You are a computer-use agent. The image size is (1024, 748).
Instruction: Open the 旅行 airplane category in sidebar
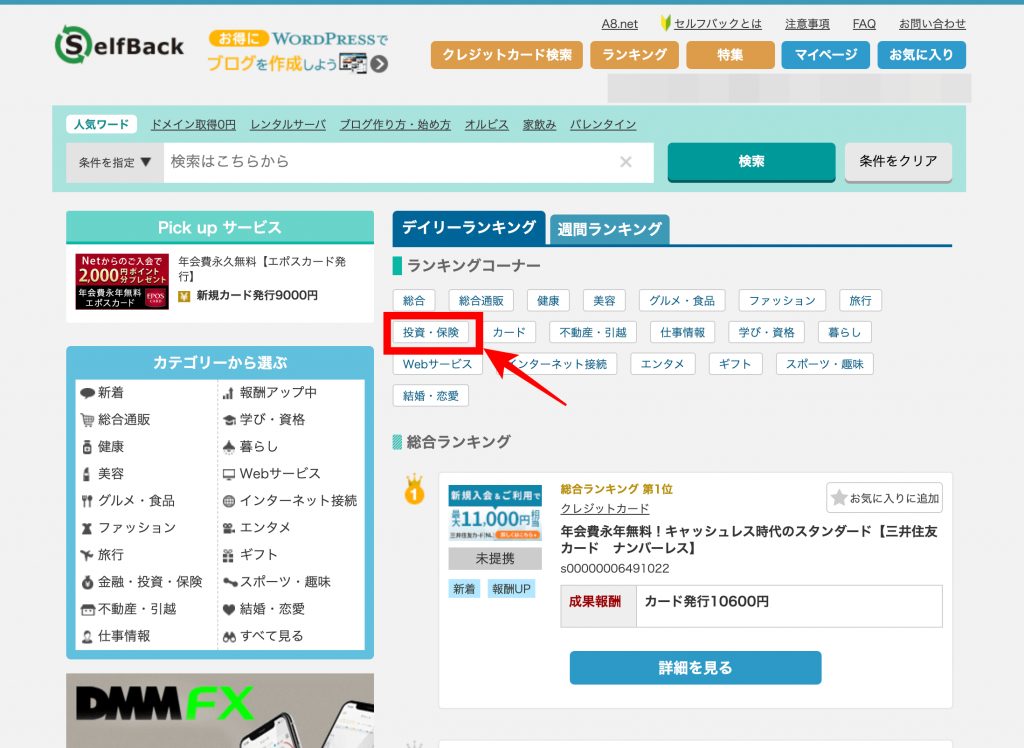pos(88,555)
